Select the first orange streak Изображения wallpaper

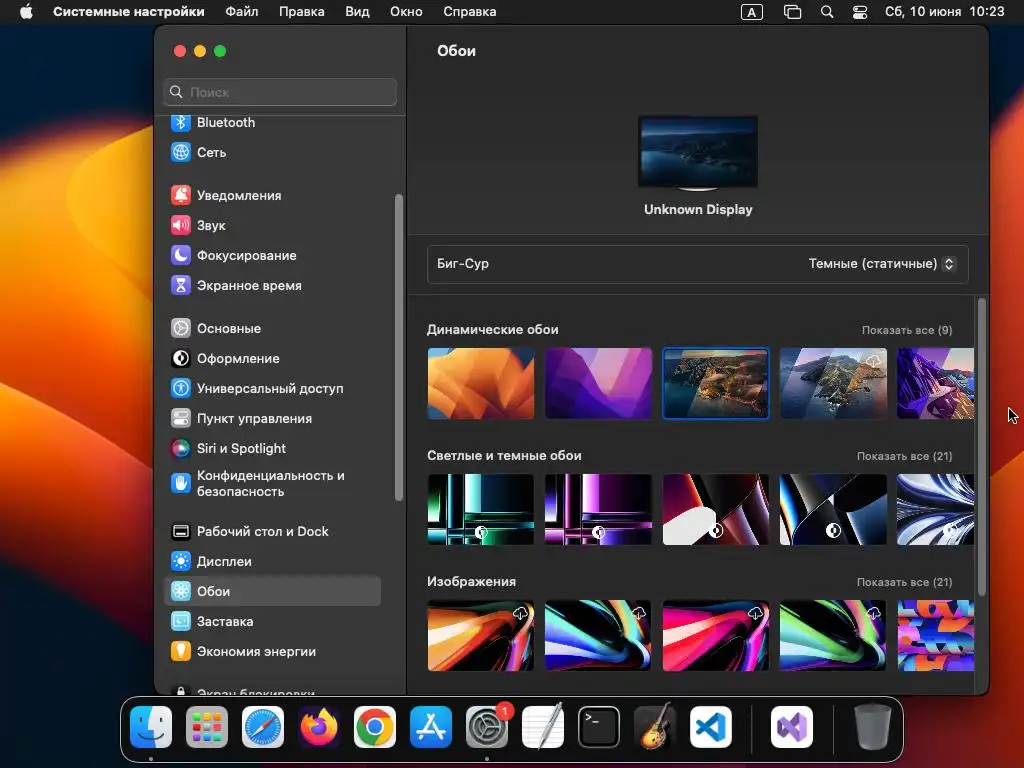point(481,635)
